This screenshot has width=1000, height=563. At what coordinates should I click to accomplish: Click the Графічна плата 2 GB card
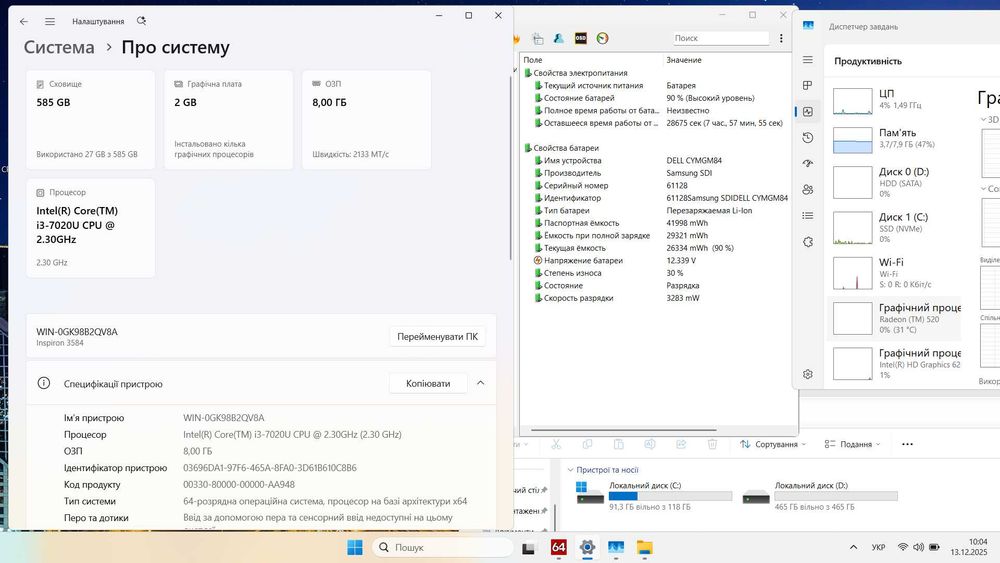(228, 120)
